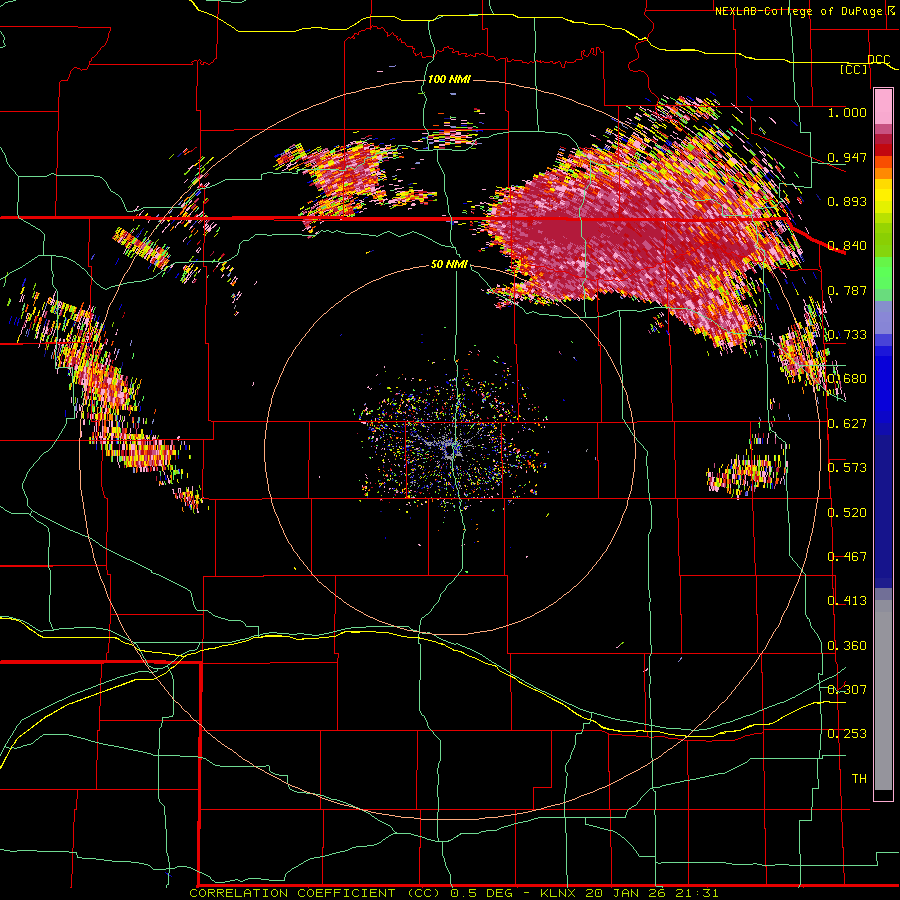Click the 0.360 scale value
This screenshot has height=900, width=900.
[847, 646]
